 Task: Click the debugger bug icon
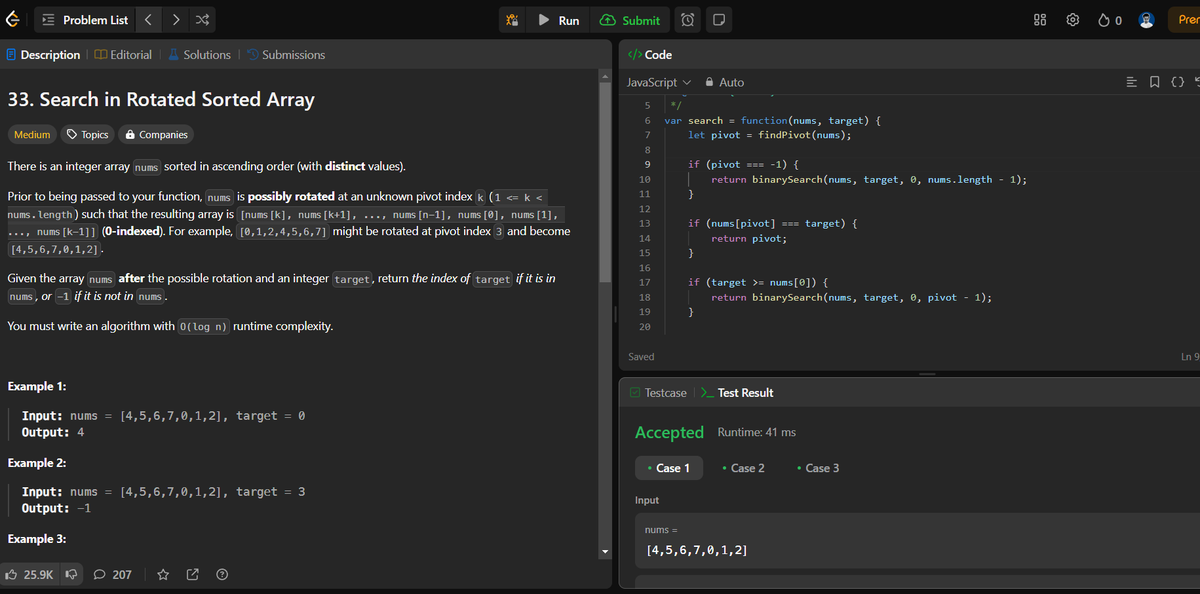512,20
